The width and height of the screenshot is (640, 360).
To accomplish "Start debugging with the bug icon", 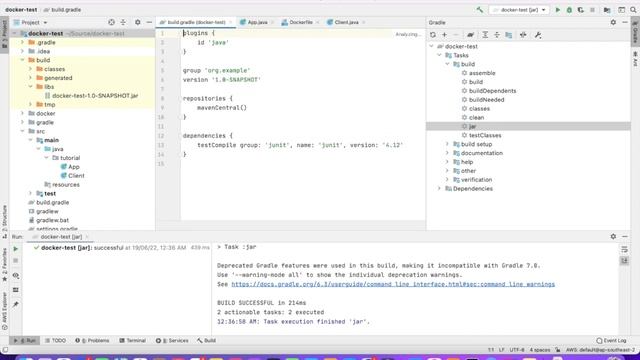I will coord(569,10).
